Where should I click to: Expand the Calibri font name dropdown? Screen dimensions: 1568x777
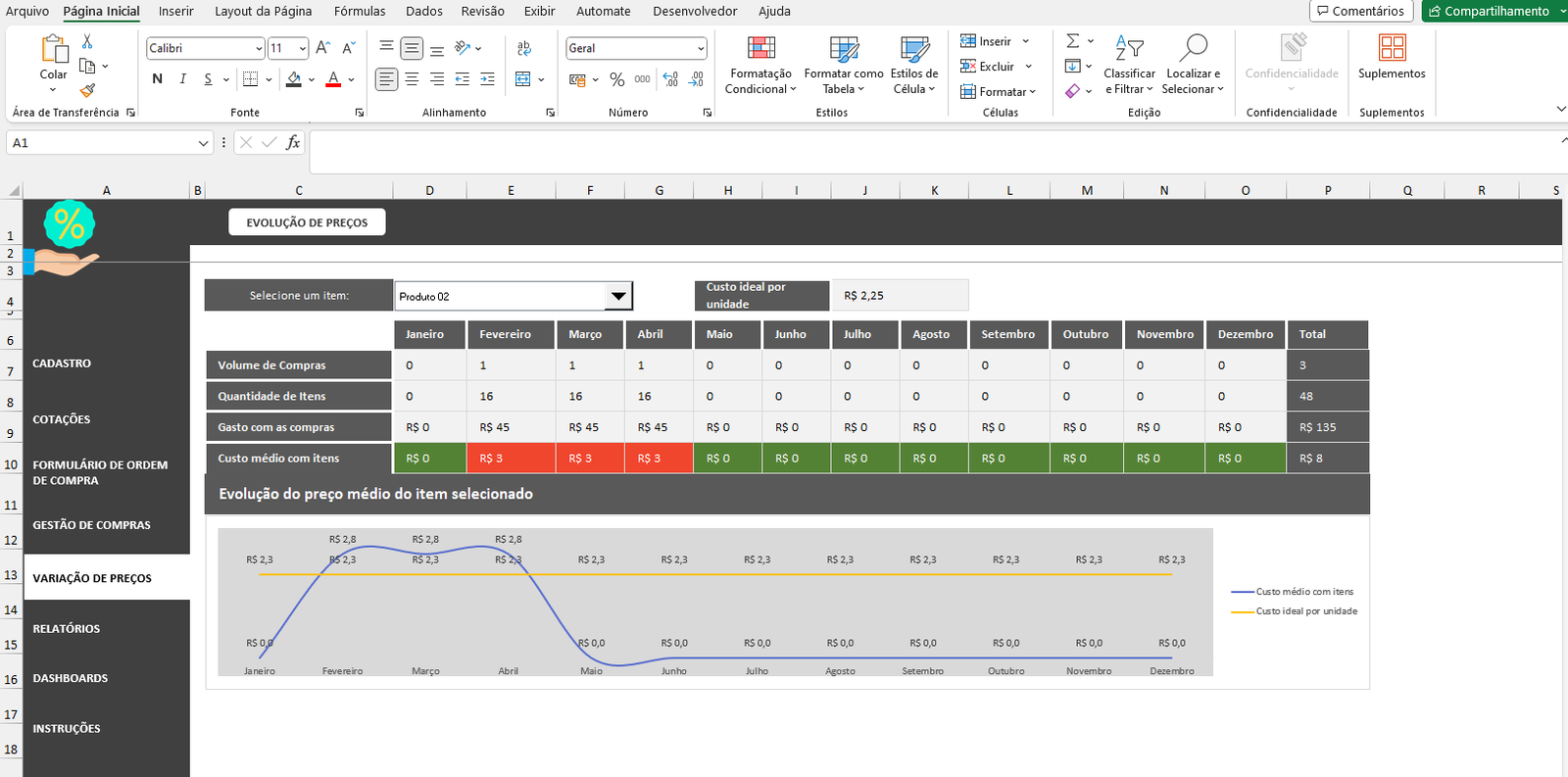click(259, 48)
